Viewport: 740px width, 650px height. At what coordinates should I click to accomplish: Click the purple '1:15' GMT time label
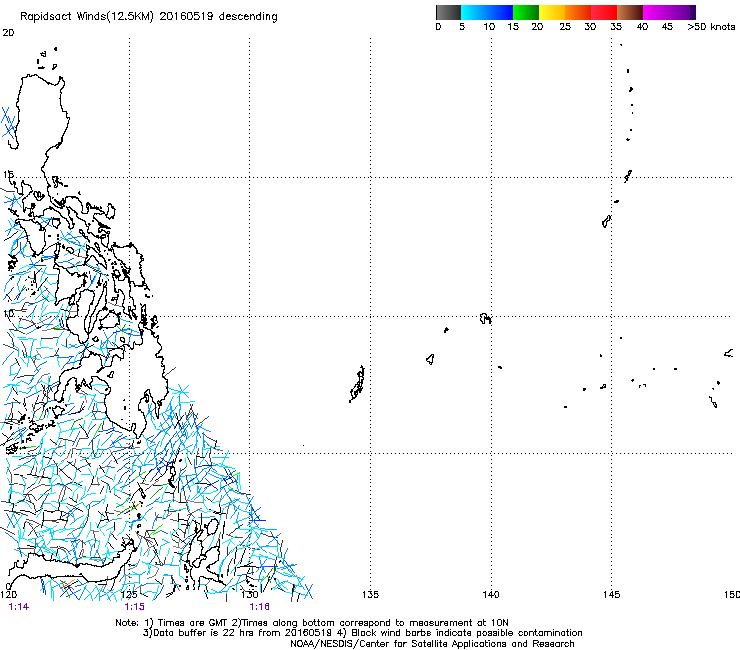[x=135, y=607]
